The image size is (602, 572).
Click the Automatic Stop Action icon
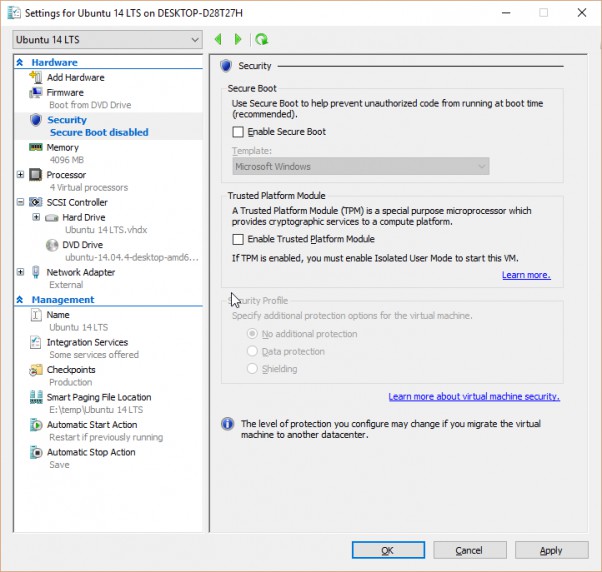36,452
